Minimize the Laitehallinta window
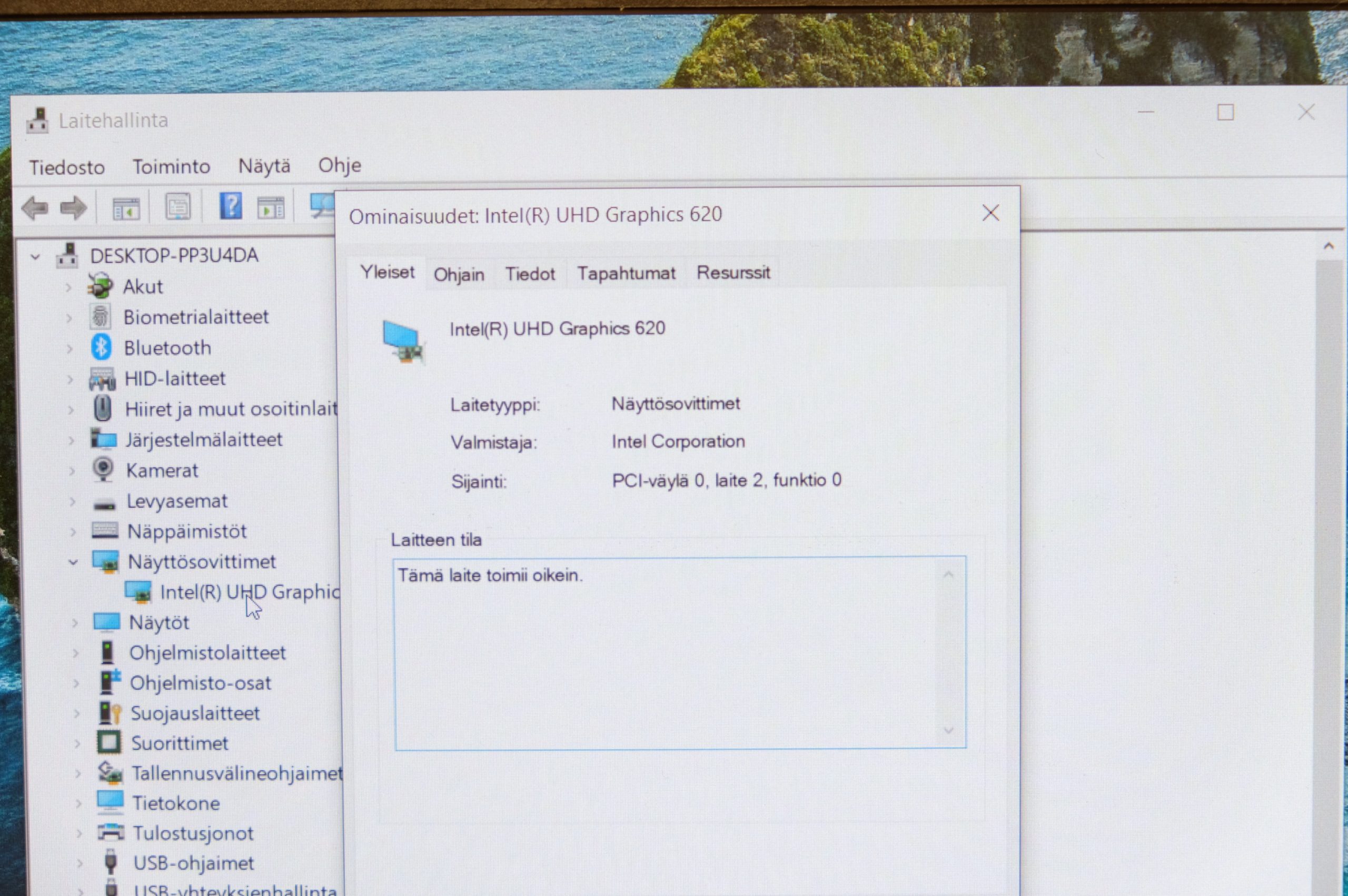The height and width of the screenshot is (896, 1348). tap(1146, 112)
